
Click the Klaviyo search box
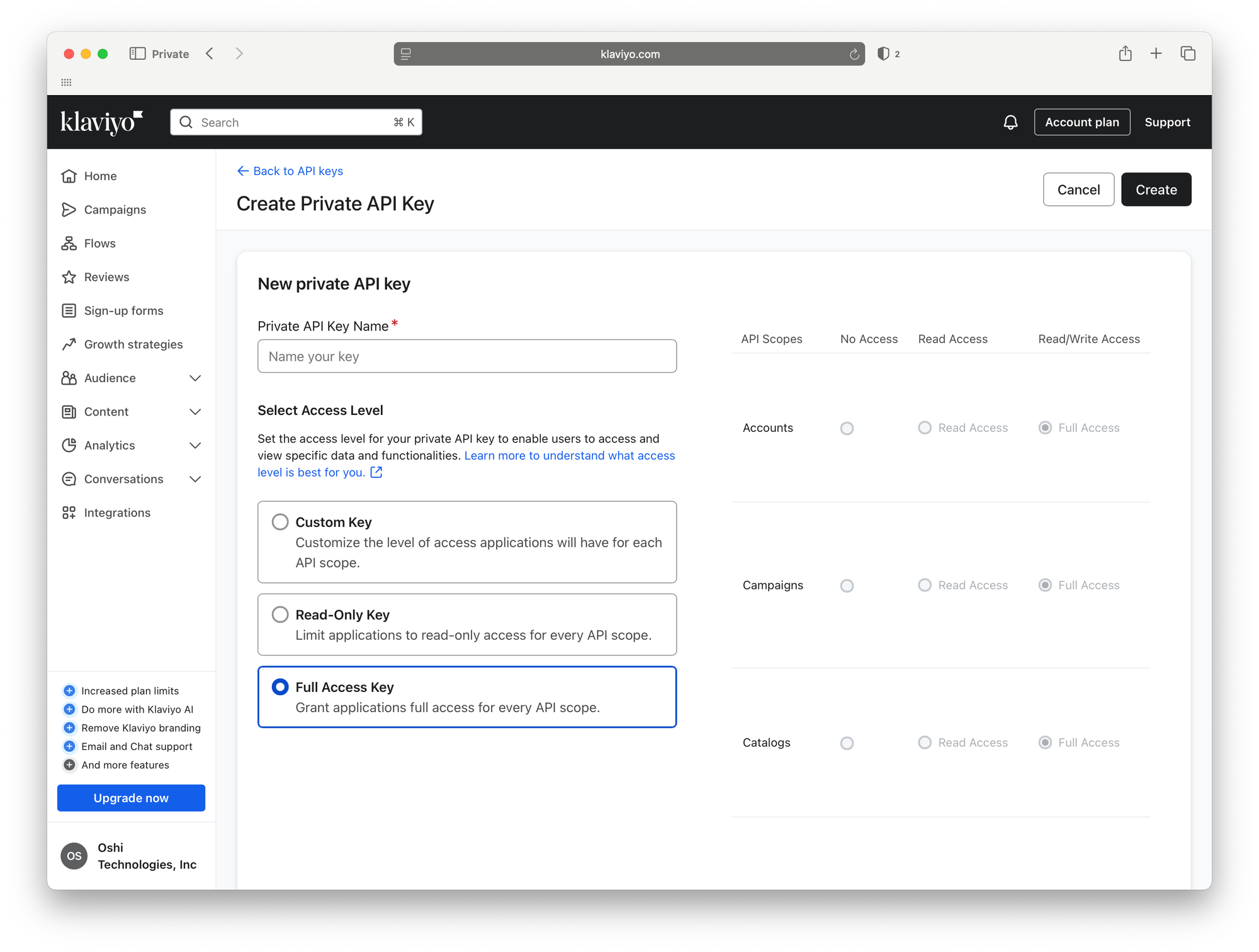(x=296, y=122)
